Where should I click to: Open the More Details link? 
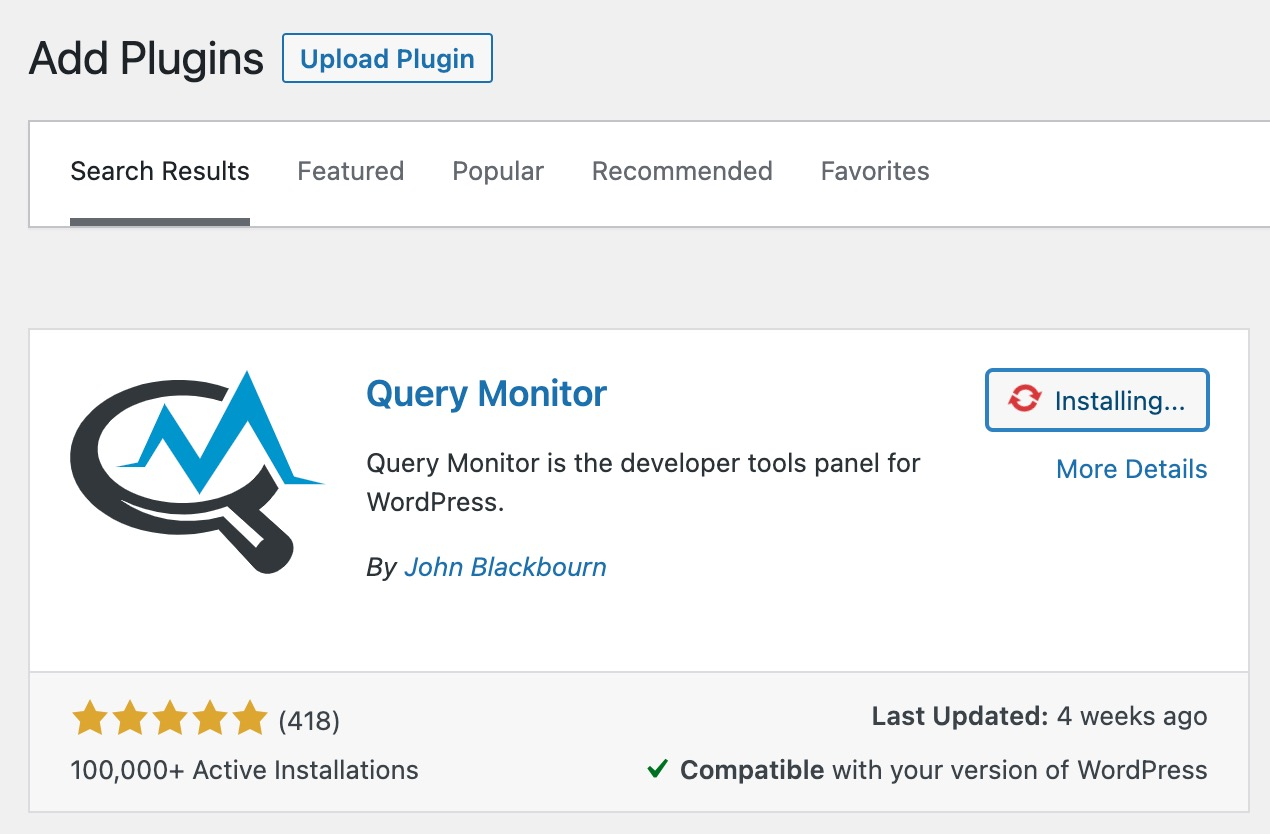(x=1131, y=469)
